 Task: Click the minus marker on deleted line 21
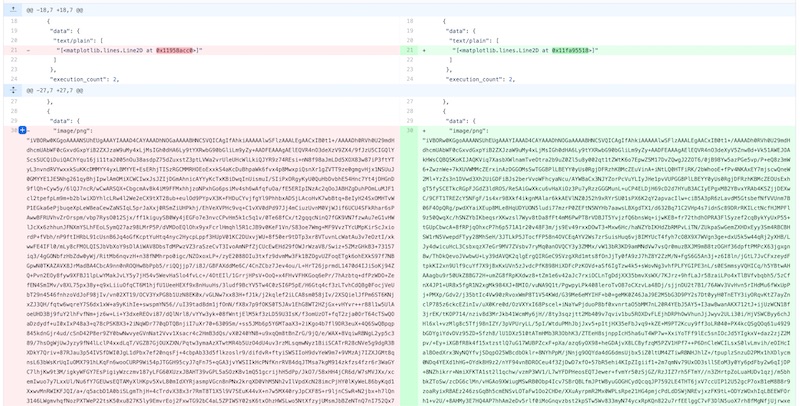[30, 48]
